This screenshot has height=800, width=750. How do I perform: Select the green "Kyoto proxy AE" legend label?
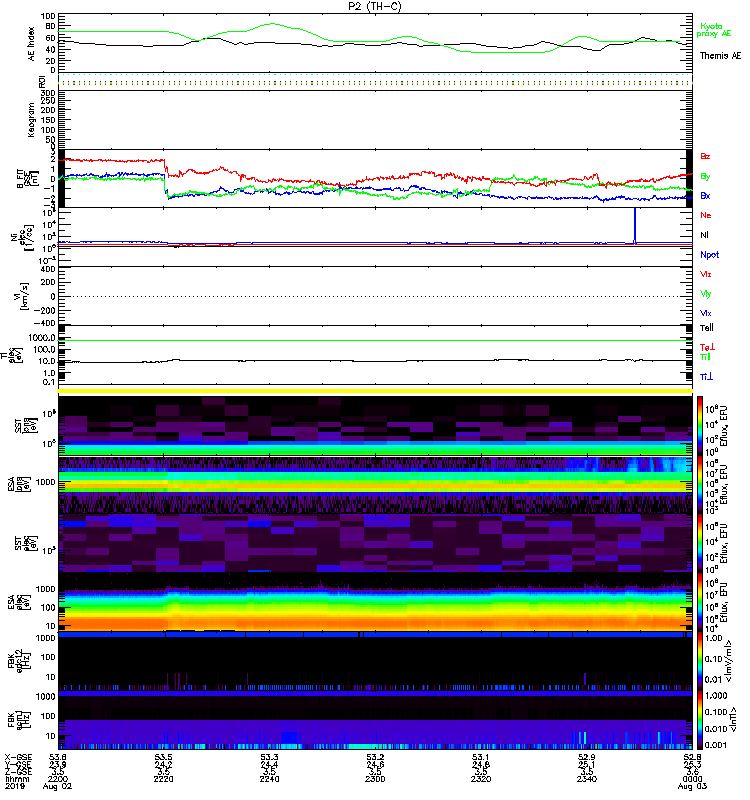point(713,30)
